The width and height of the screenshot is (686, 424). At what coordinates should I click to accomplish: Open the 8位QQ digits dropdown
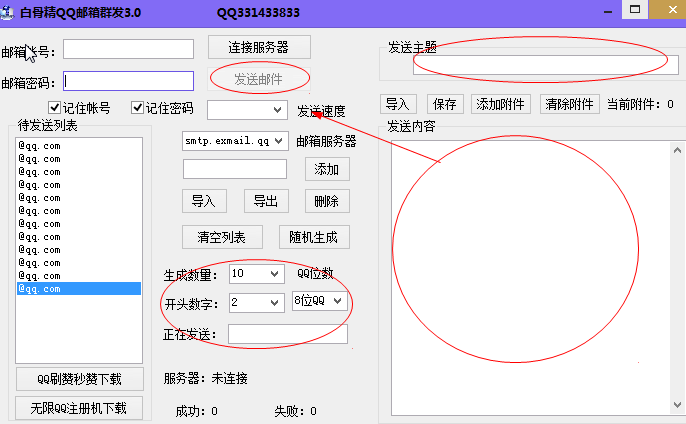click(319, 301)
